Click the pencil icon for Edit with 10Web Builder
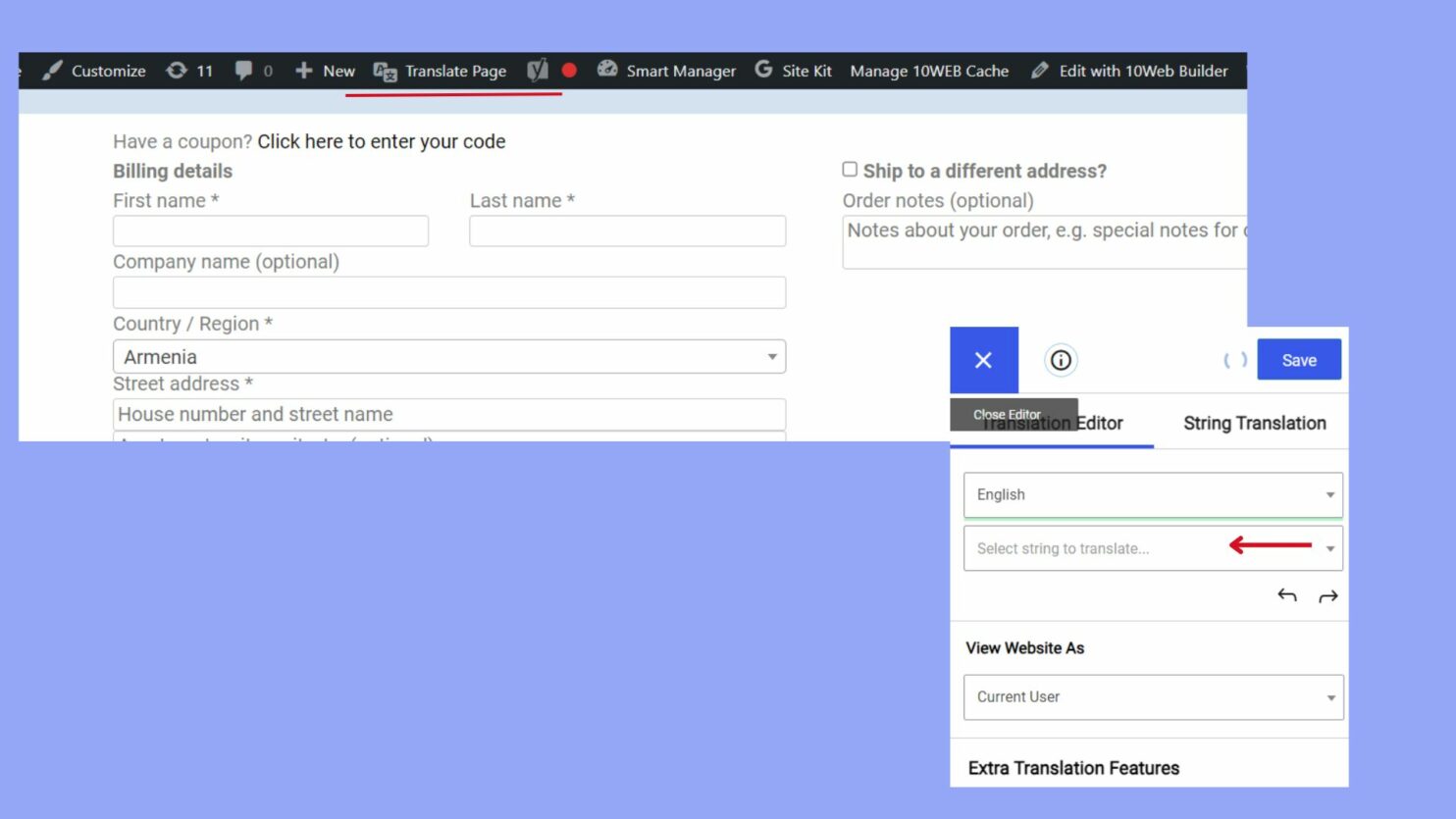This screenshot has width=1456, height=819. pyautogui.click(x=1039, y=71)
